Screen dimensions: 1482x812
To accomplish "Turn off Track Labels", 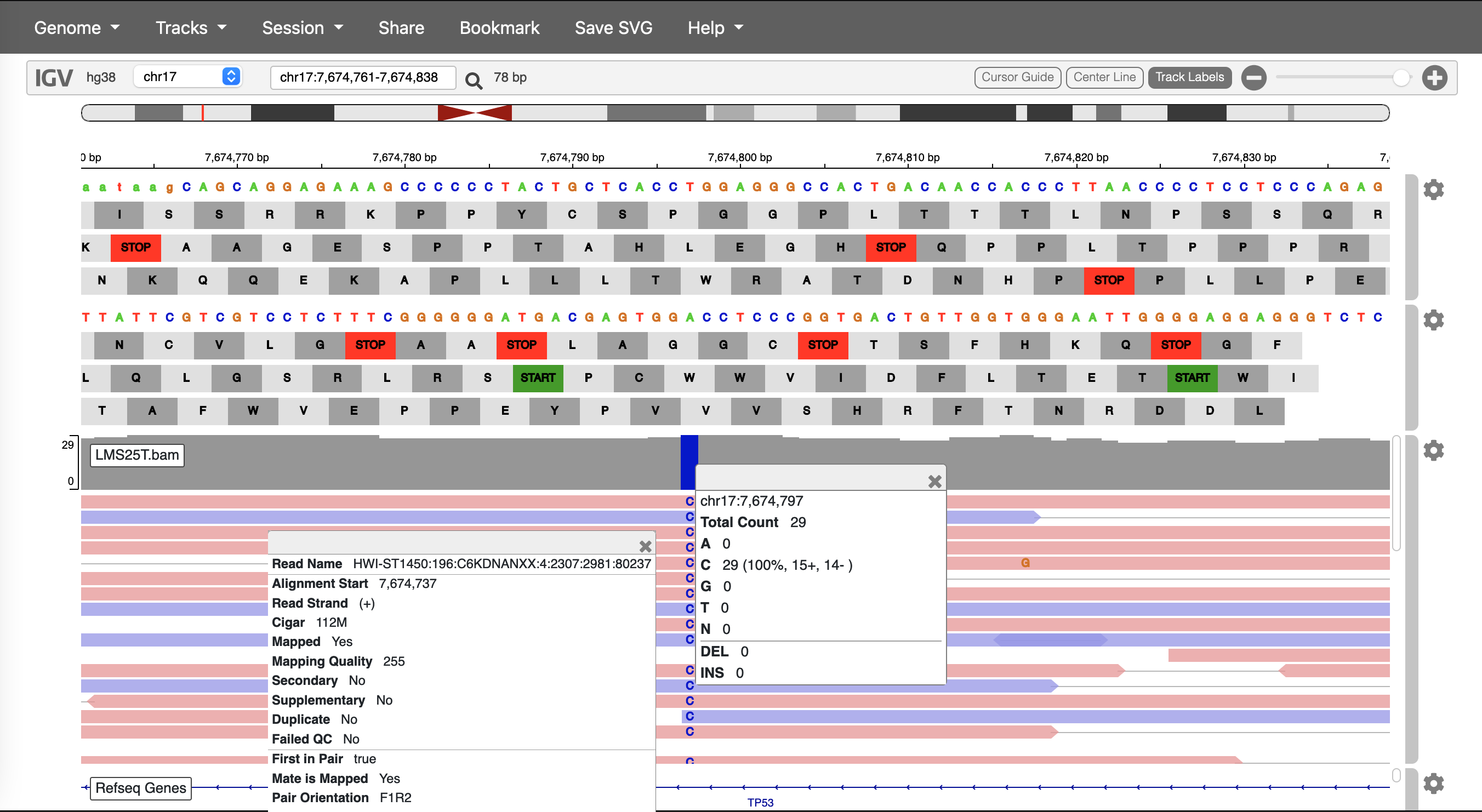I will tap(1189, 77).
